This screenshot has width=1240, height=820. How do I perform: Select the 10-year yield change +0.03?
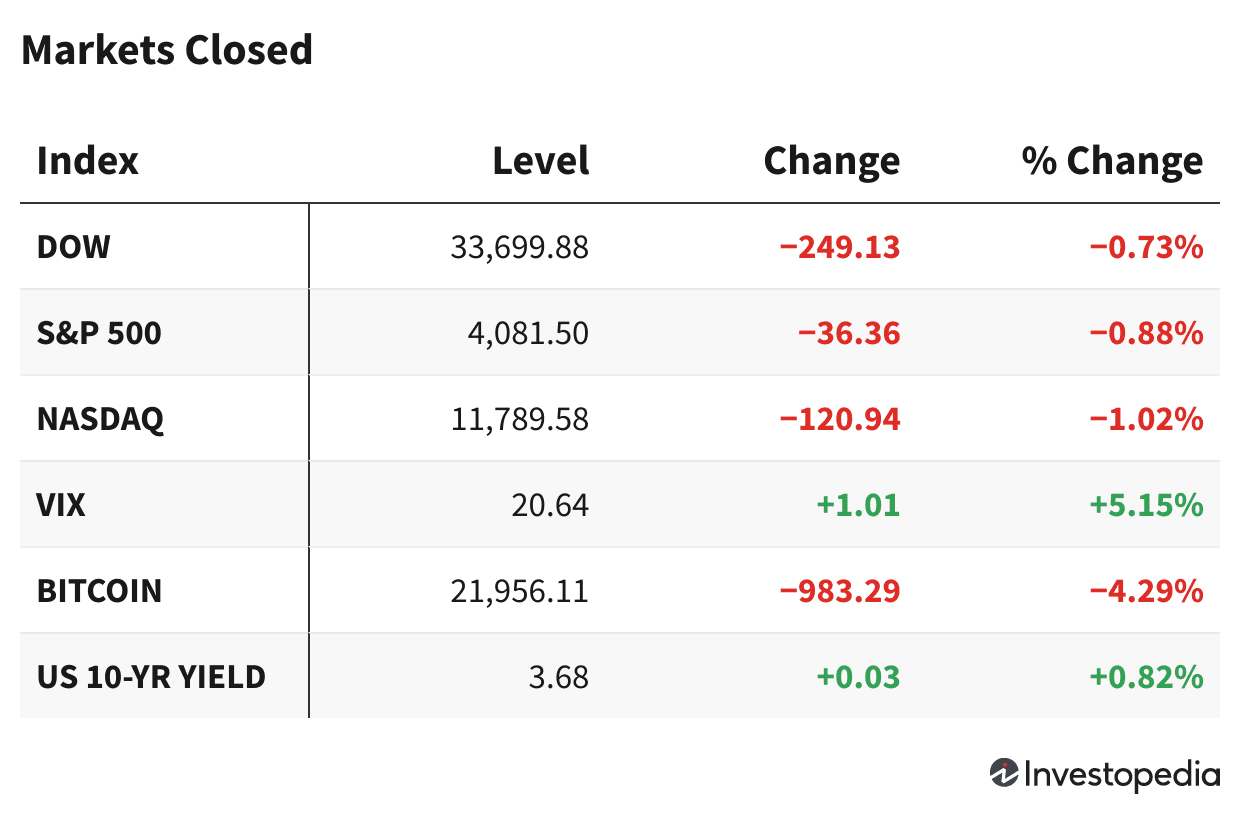858,677
